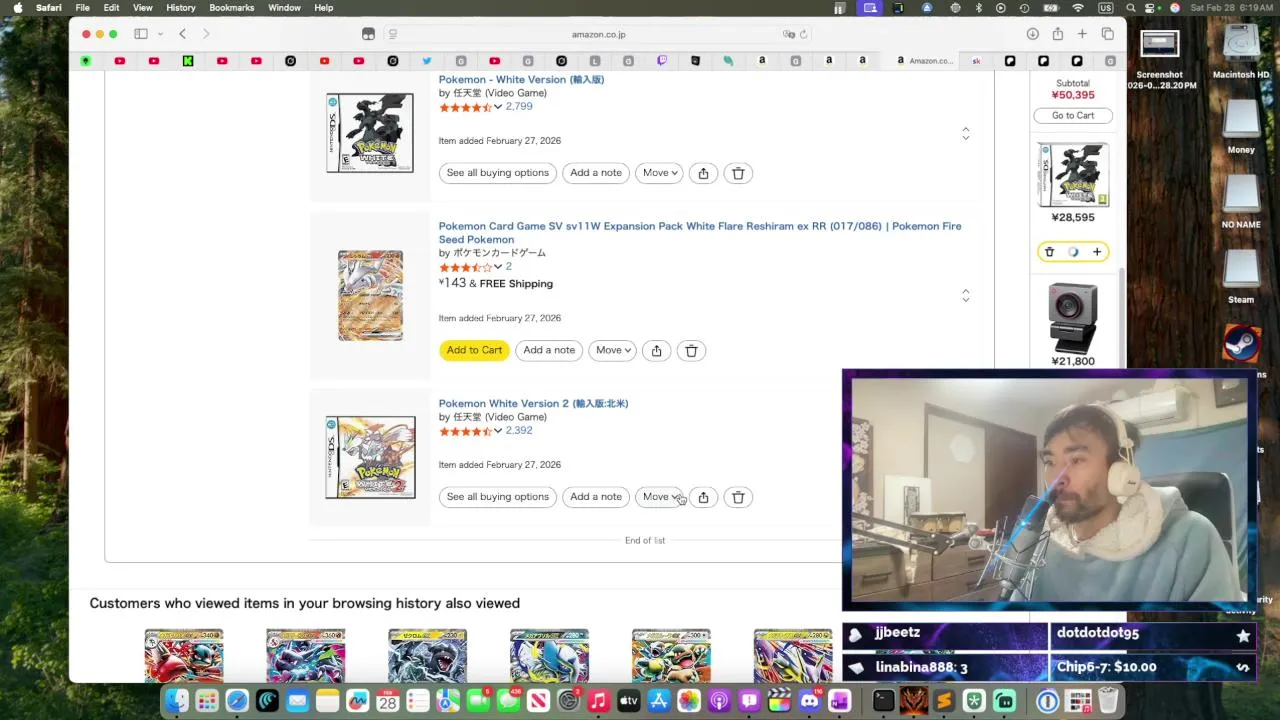Open rating breakdown chevron beside 2 reviews
This screenshot has height=720, width=1280.
tap(497, 267)
